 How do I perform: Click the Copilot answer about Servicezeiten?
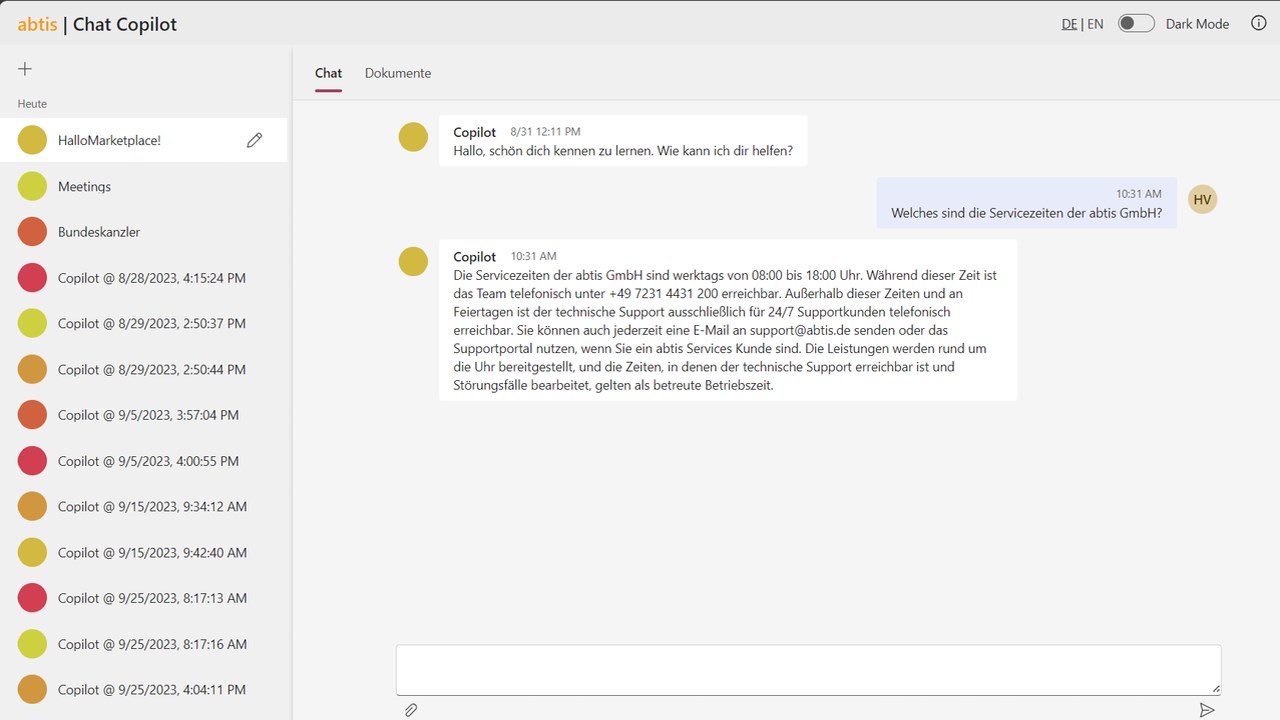pos(728,320)
